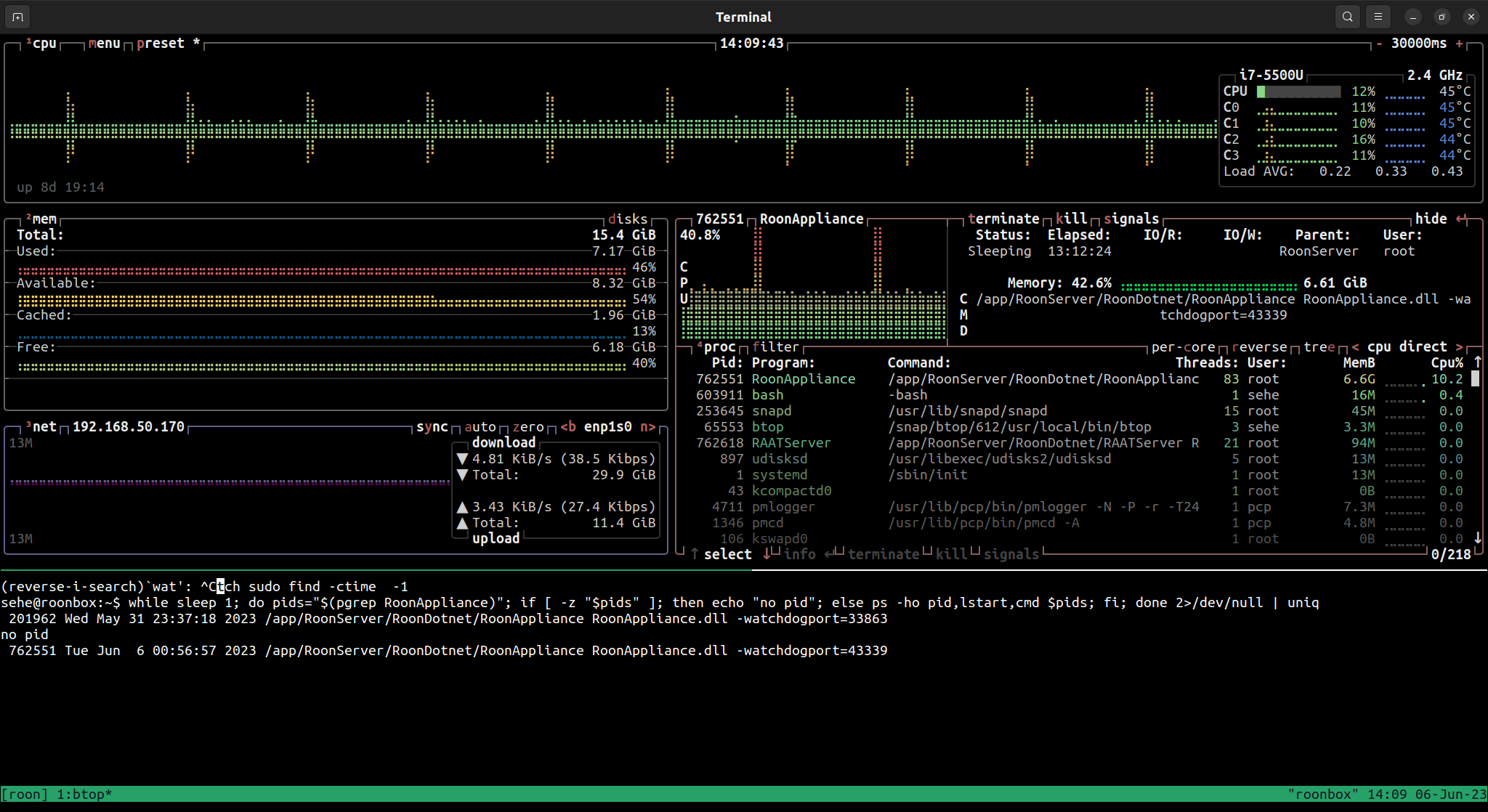Select previous sort column left arrow
Viewport: 1488px width, 812px height.
(x=1355, y=347)
